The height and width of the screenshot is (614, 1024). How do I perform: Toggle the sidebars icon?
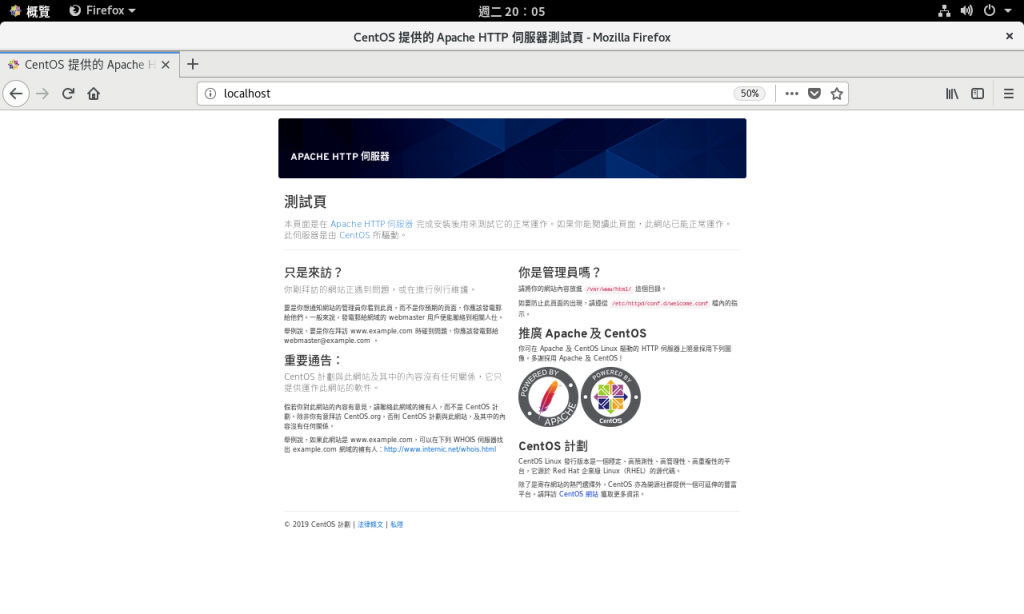click(x=977, y=93)
